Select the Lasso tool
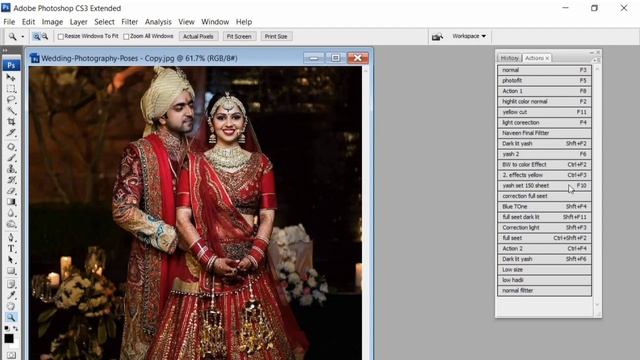The image size is (640, 360). pos(11,100)
